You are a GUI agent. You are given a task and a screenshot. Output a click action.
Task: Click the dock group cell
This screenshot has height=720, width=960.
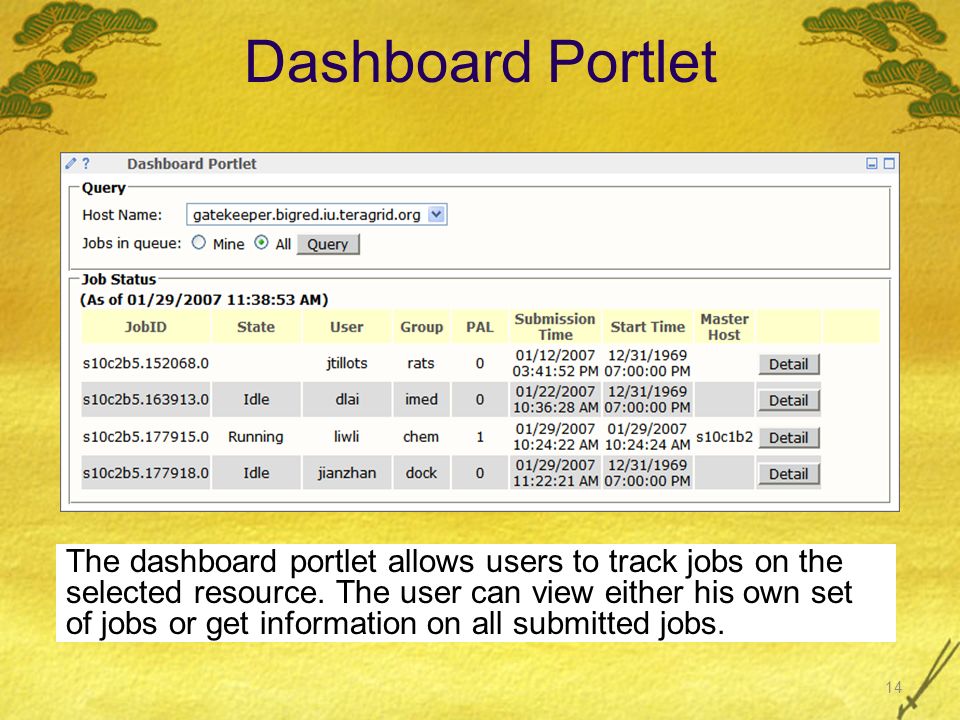tap(421, 473)
